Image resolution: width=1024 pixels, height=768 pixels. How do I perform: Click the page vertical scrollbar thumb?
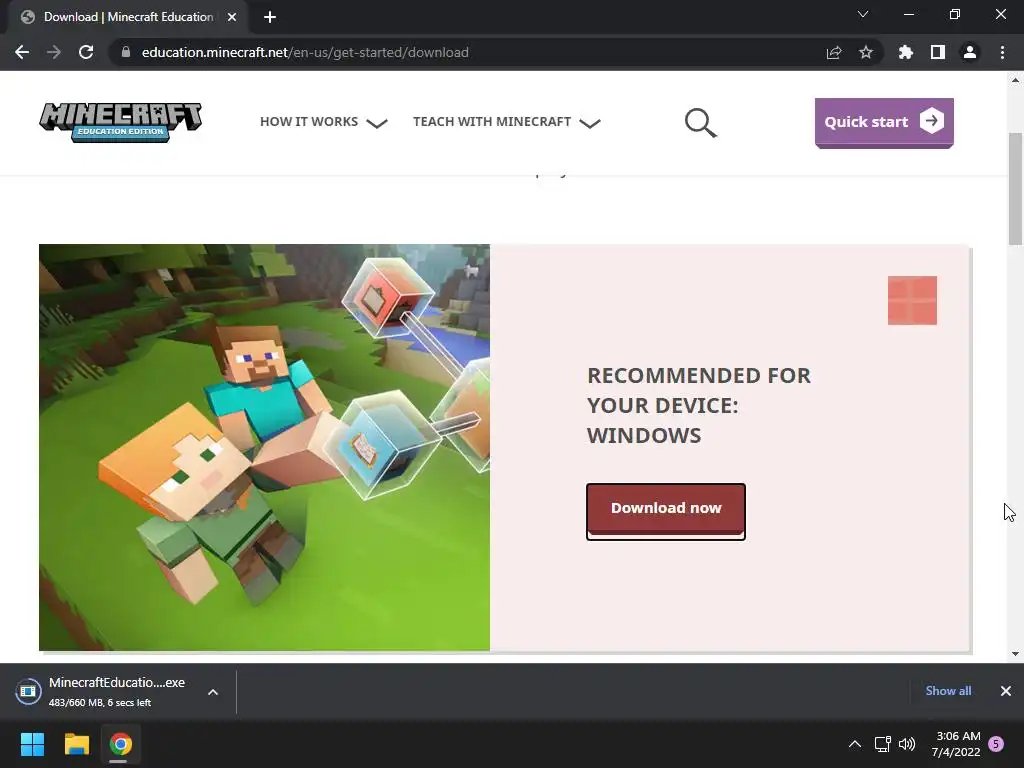pyautogui.click(x=1015, y=188)
